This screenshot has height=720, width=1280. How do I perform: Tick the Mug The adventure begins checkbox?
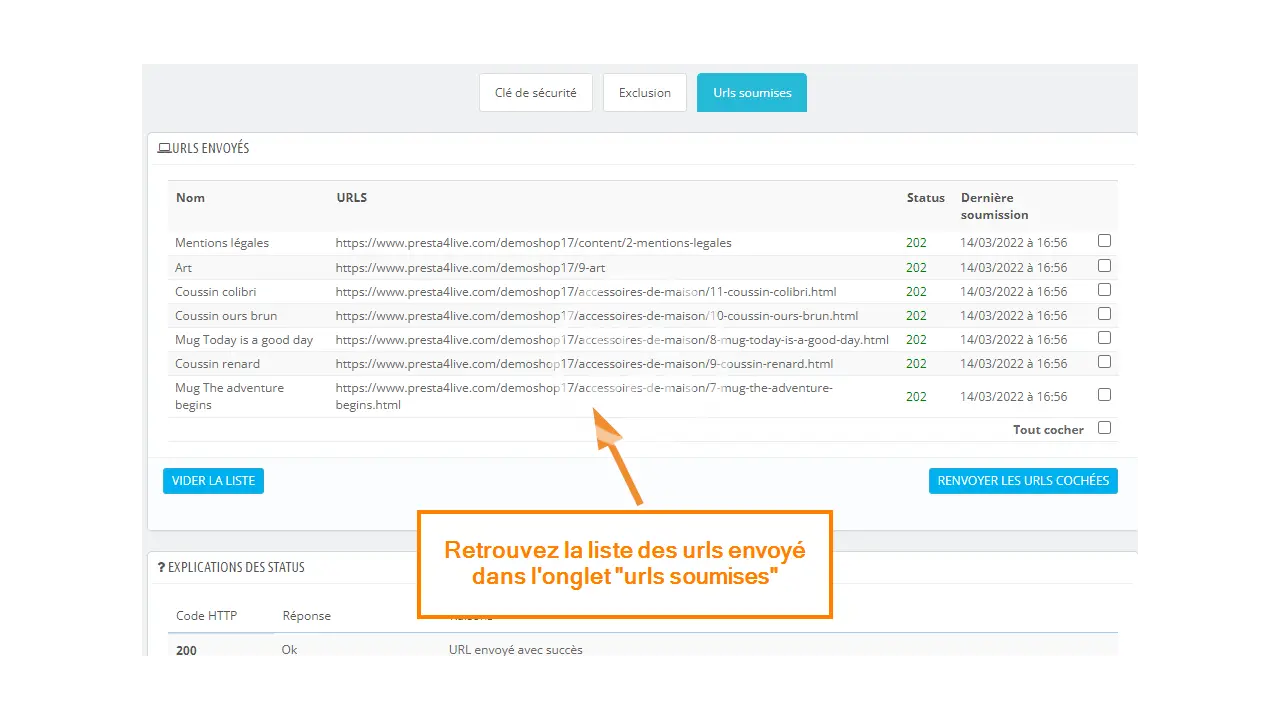pos(1104,395)
